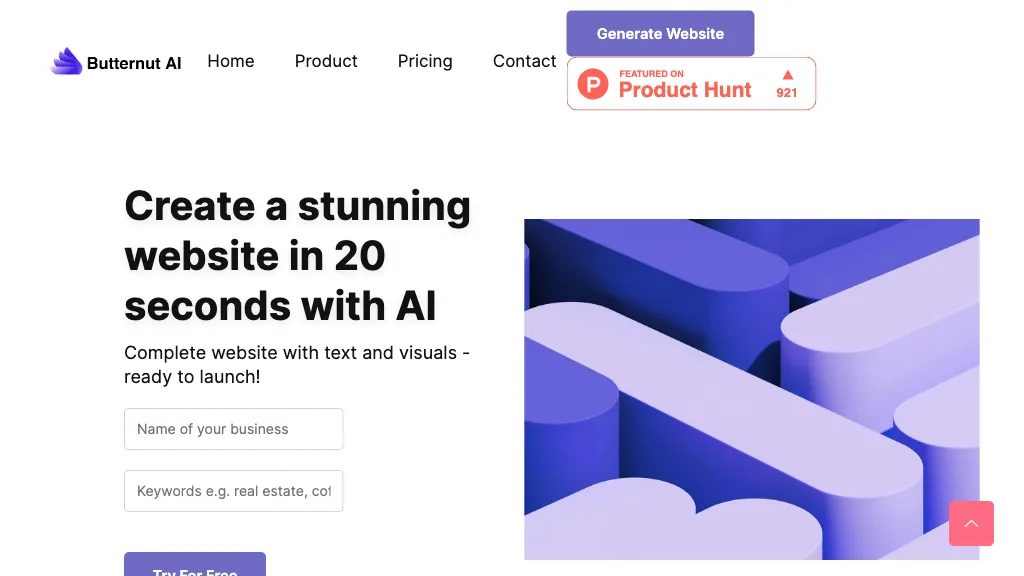The height and width of the screenshot is (576, 1024).
Task: Click the Generate Website button
Action: tap(660, 33)
